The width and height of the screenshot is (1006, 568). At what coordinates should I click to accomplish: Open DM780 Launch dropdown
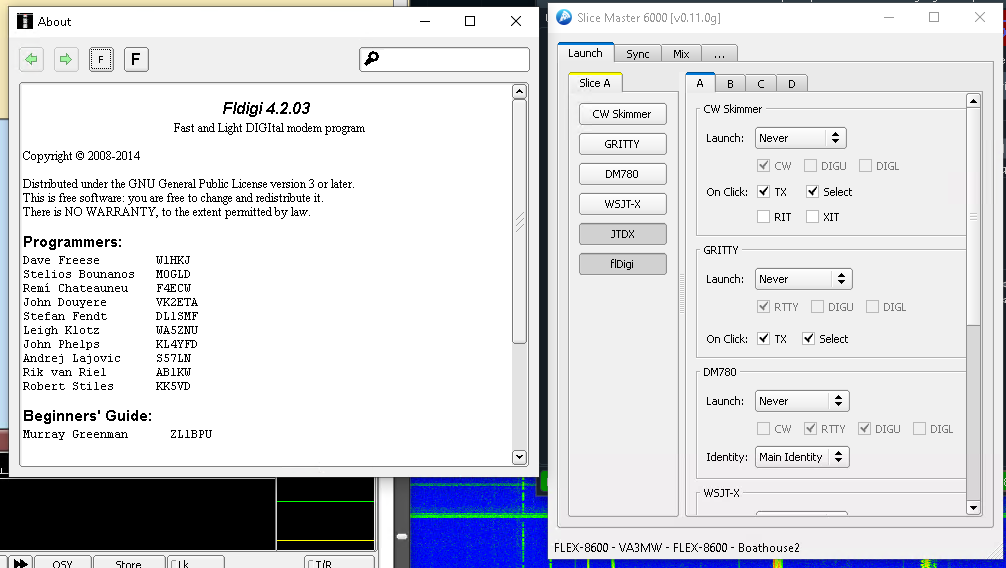point(802,401)
